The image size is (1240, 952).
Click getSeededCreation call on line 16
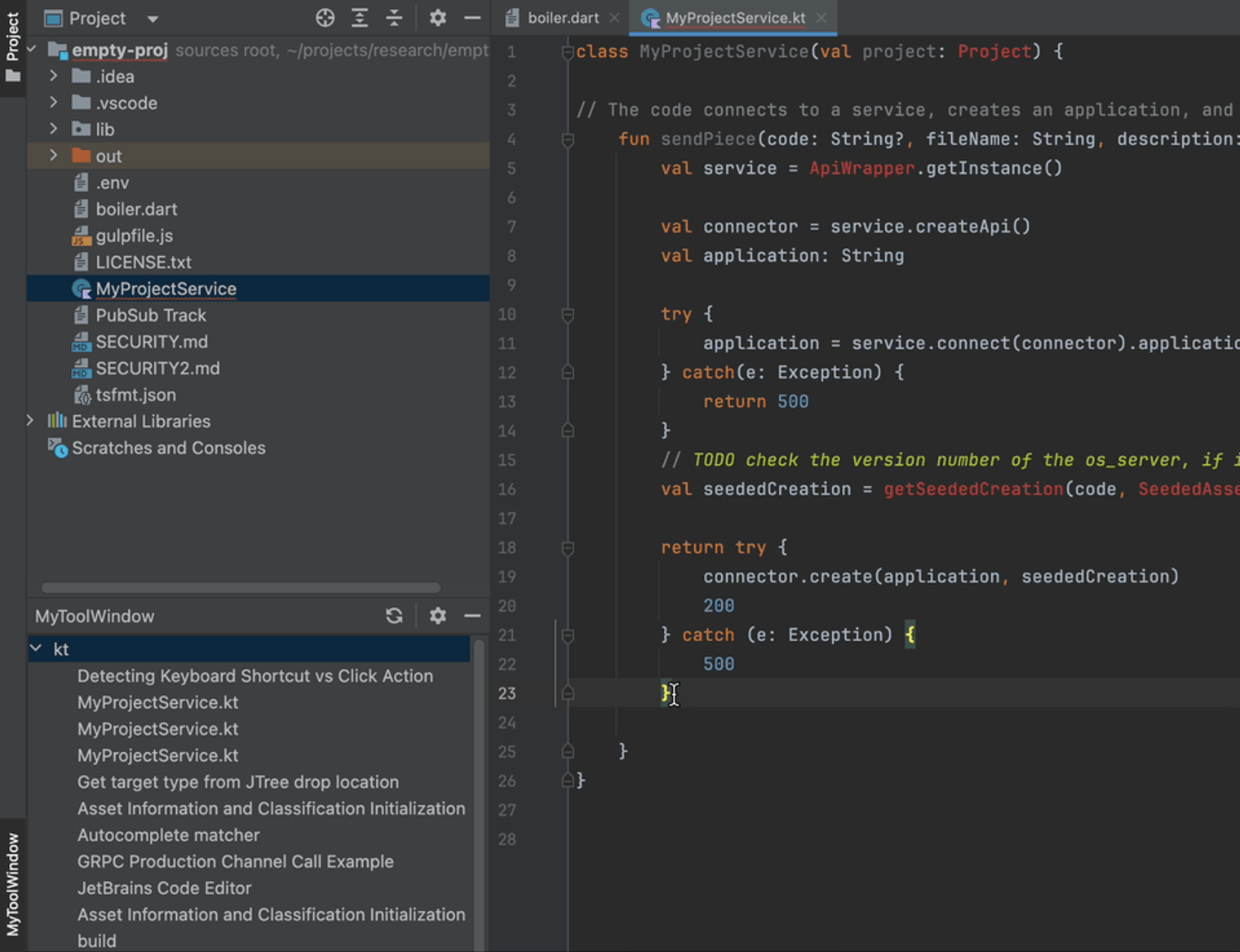(x=973, y=489)
